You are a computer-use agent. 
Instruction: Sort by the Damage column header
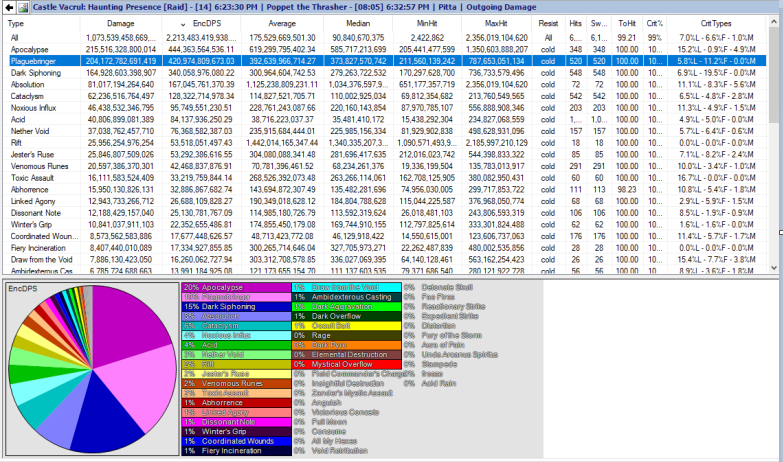[x=121, y=23]
